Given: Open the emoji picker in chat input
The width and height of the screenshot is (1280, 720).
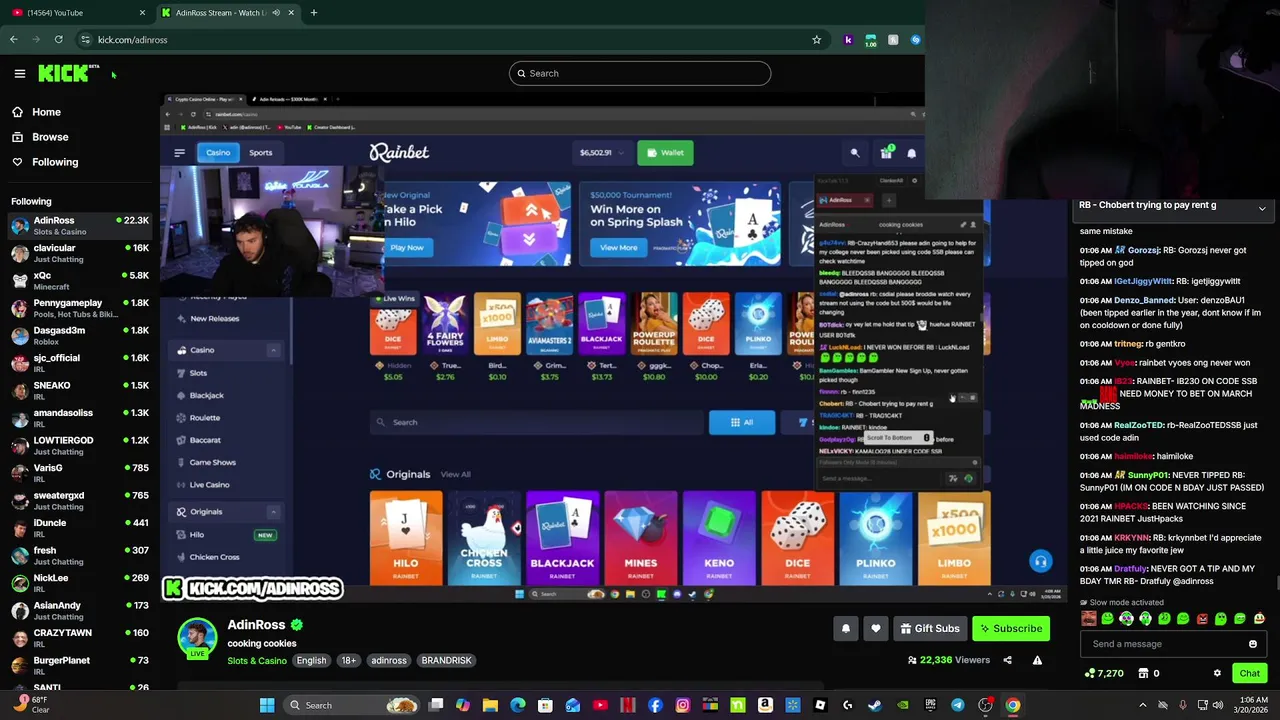Looking at the screenshot, I should pyautogui.click(x=1252, y=644).
